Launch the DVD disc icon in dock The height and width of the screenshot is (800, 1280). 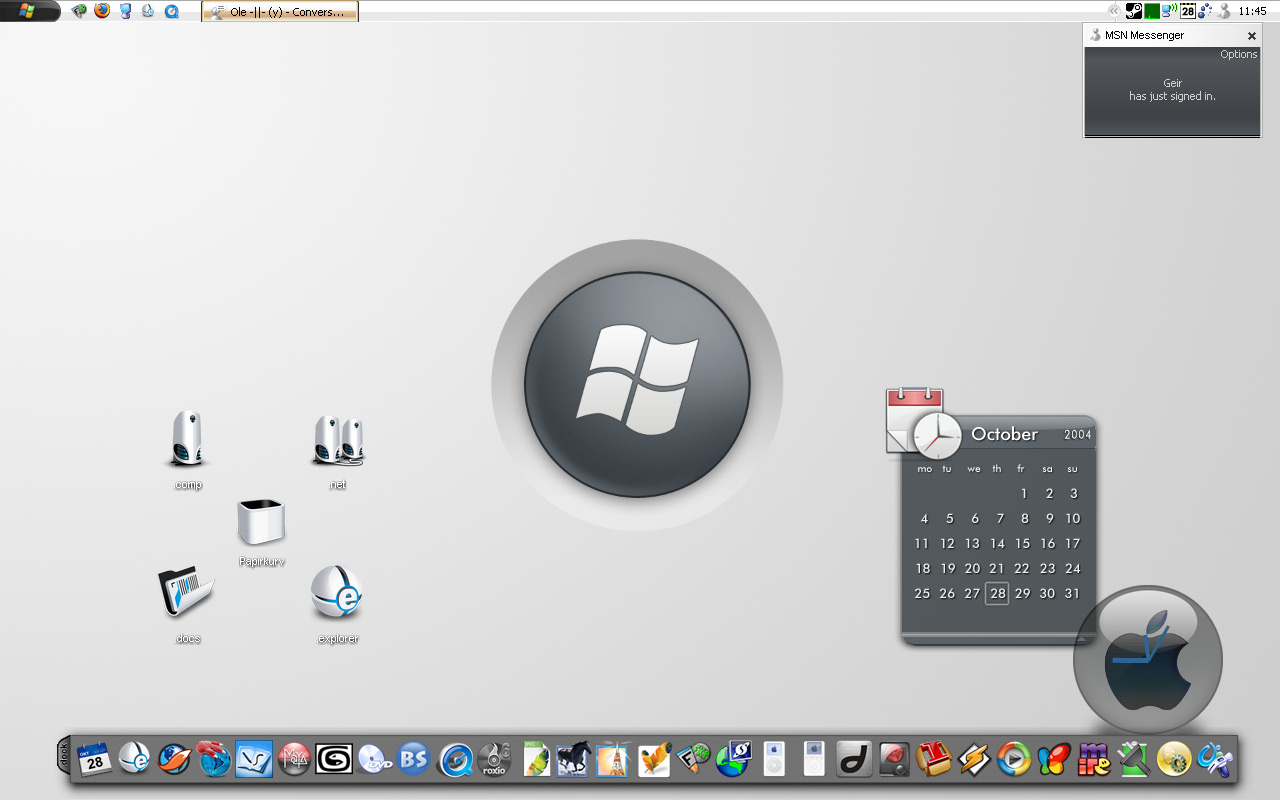click(x=374, y=760)
